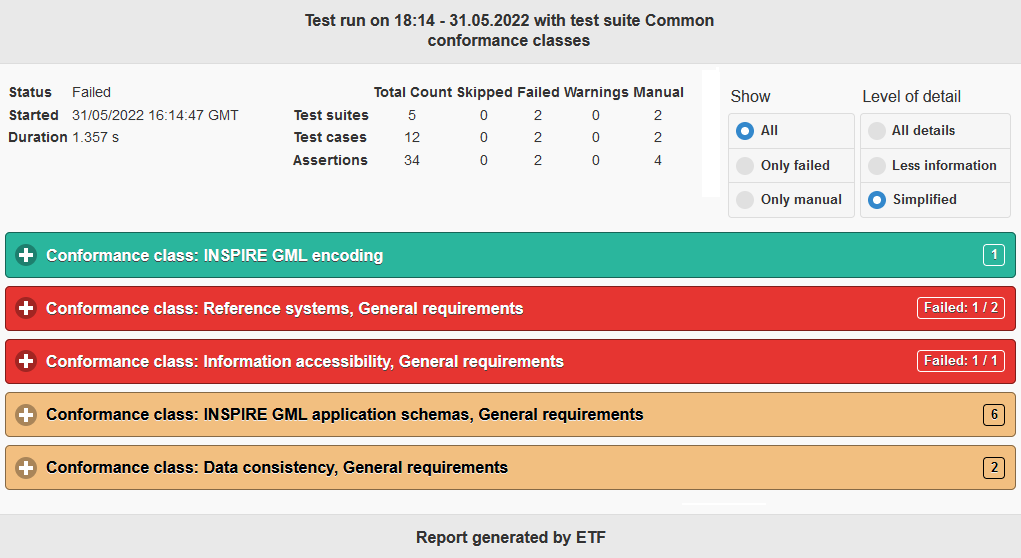Select the Only failed radio option
This screenshot has height=558, width=1021.
pyautogui.click(x=791, y=165)
